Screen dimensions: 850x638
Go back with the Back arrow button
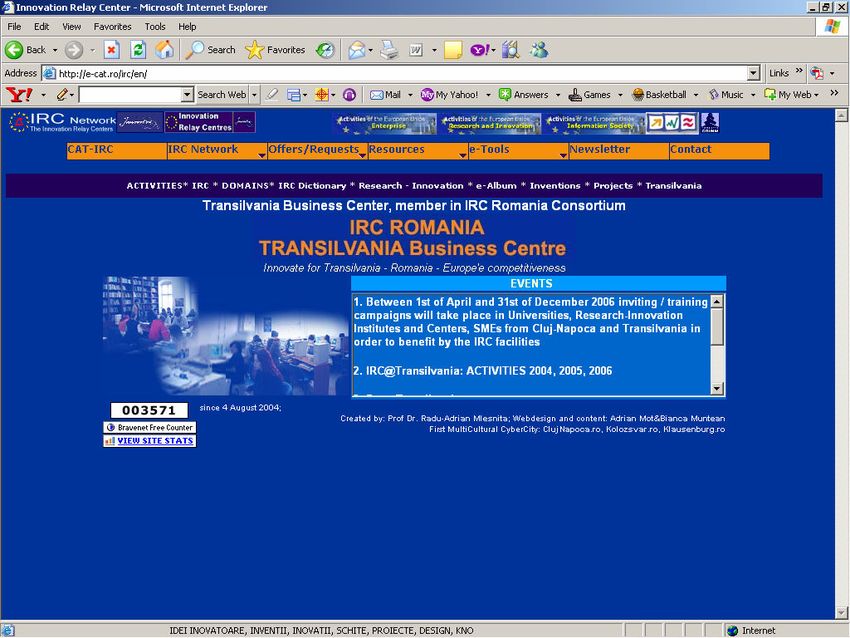click(25, 50)
